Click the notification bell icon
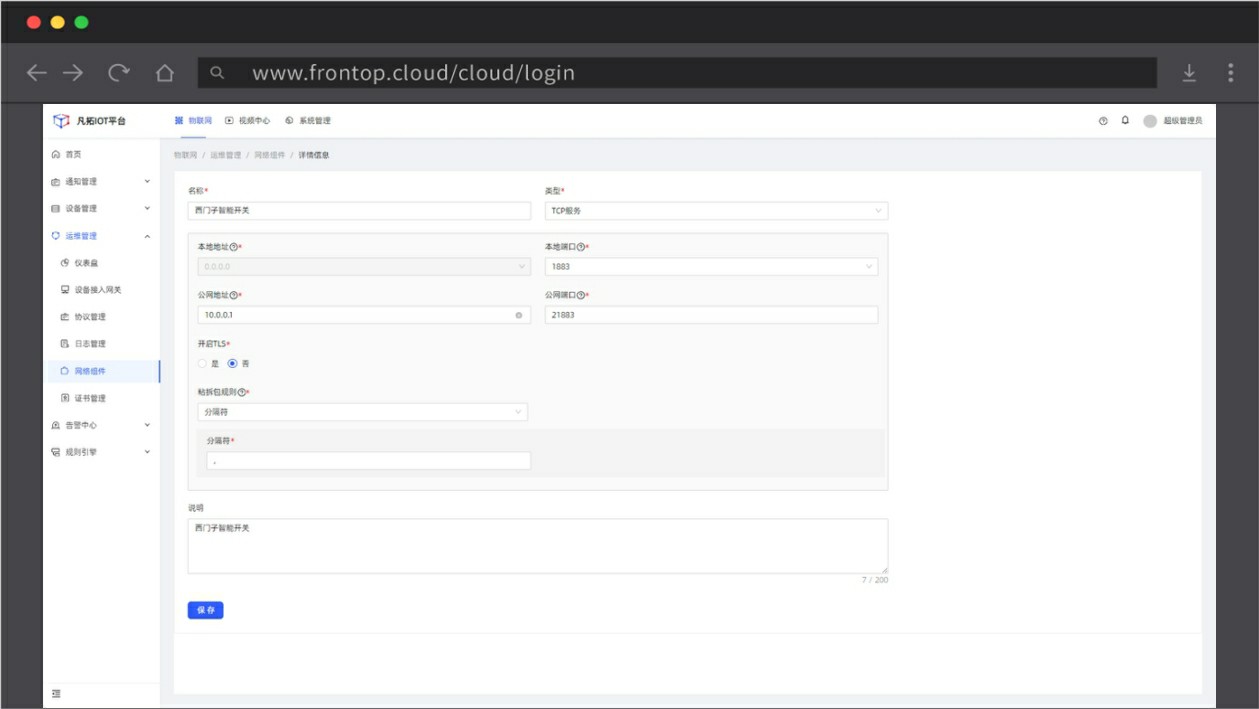The height and width of the screenshot is (709, 1259). click(x=1125, y=121)
